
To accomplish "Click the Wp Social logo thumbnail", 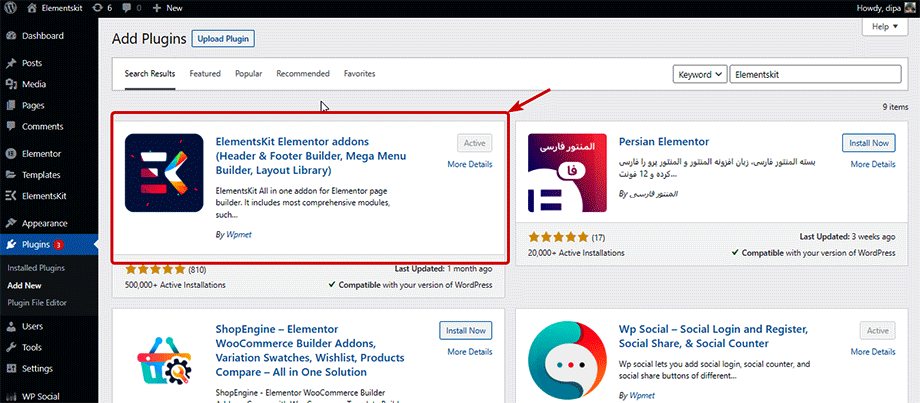I will tap(567, 362).
